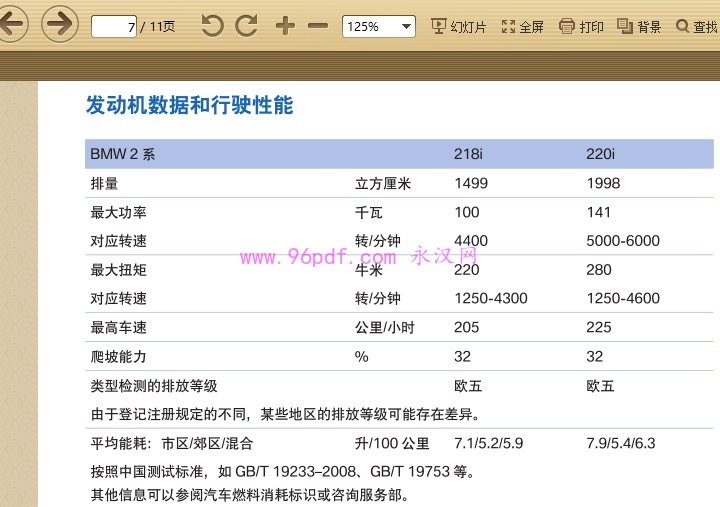Select the 220i column header
This screenshot has height=507, width=720.
pos(600,154)
